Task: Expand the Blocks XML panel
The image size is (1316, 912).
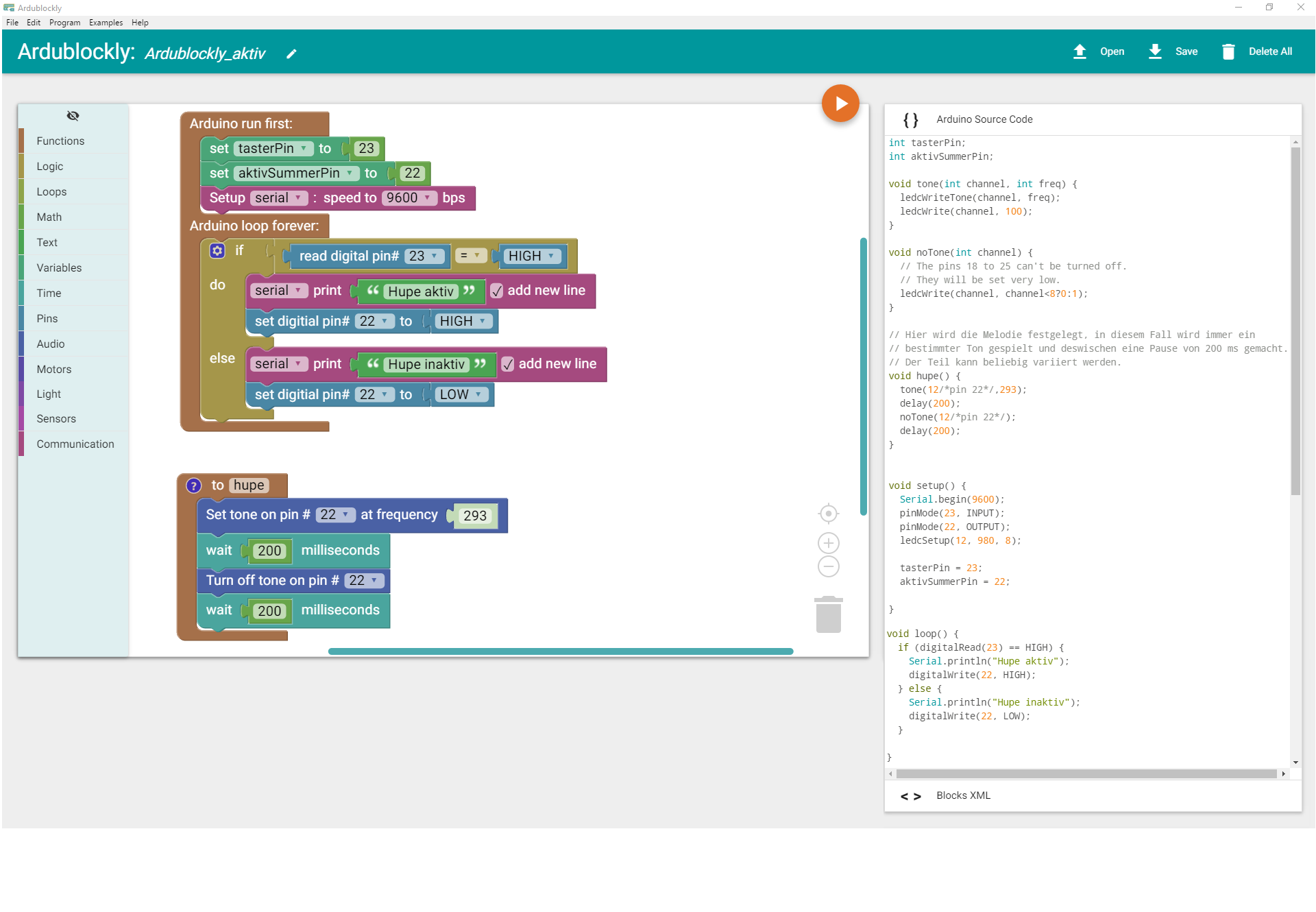Action: [963, 795]
